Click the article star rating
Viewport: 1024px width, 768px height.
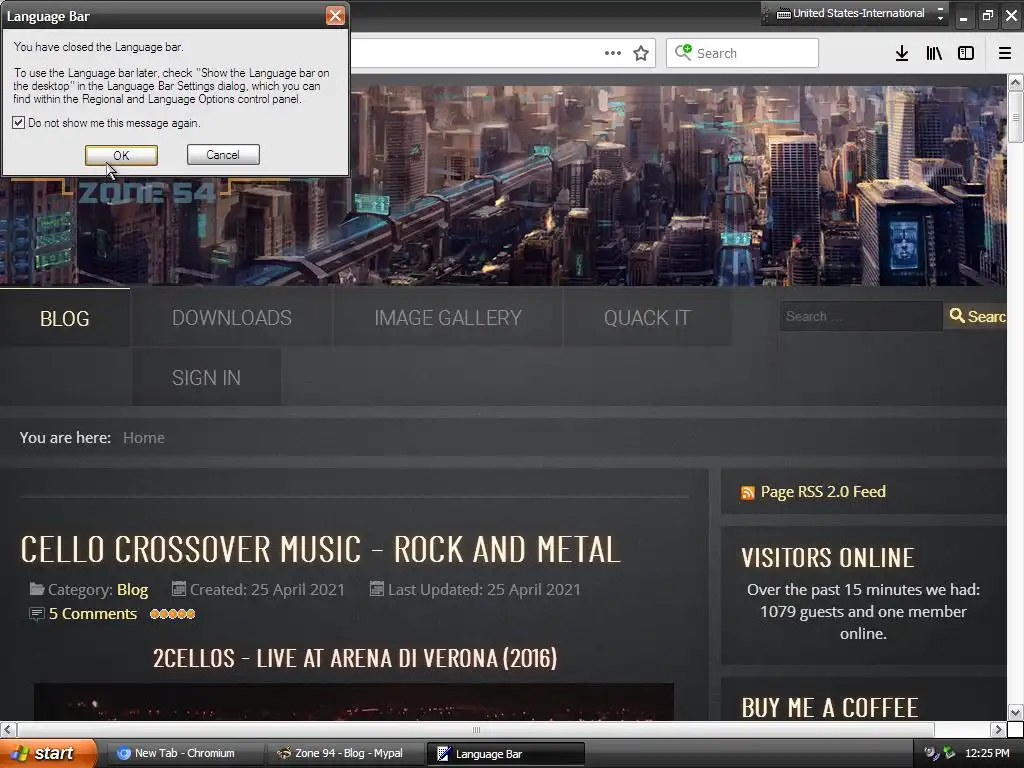tap(172, 614)
